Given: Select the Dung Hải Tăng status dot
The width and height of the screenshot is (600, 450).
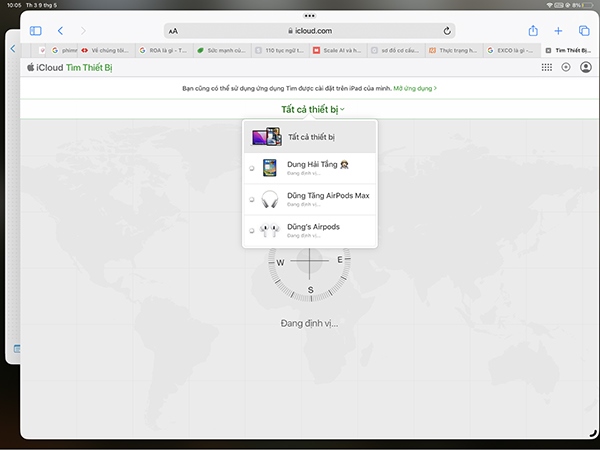Looking at the screenshot, I should [252, 169].
